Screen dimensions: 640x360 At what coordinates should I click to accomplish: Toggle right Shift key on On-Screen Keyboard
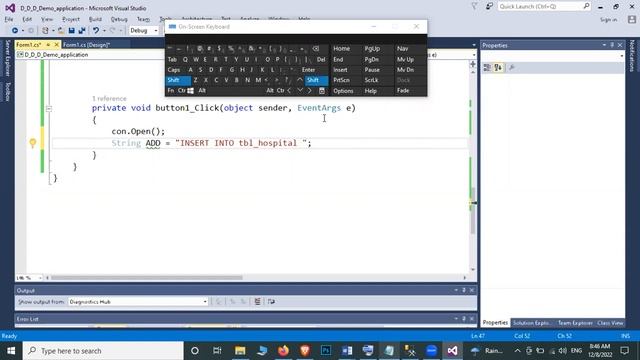point(317,80)
